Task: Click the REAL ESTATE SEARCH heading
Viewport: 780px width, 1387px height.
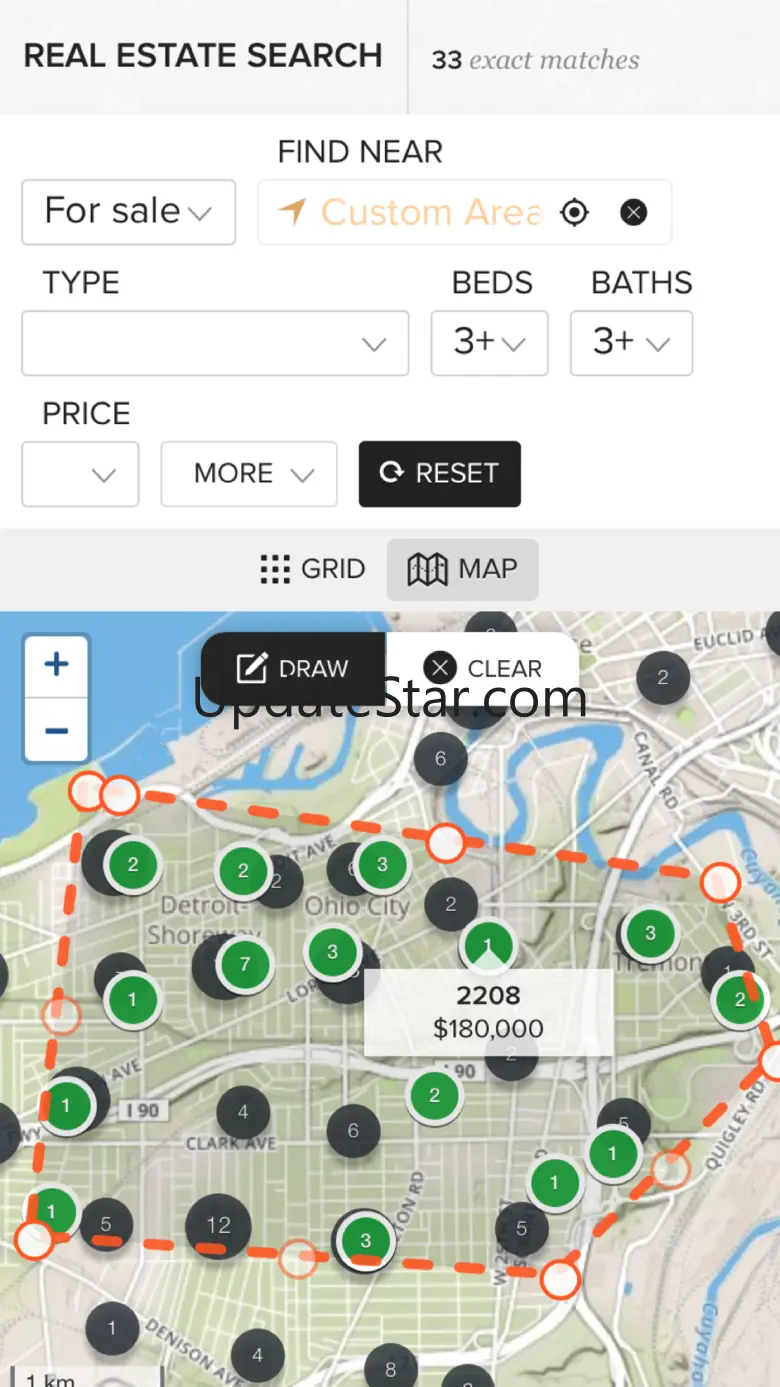Action: pos(203,55)
